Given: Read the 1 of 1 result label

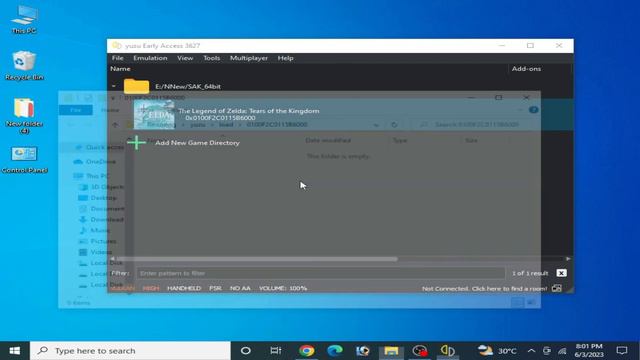Looking at the screenshot, I should pyautogui.click(x=530, y=273).
